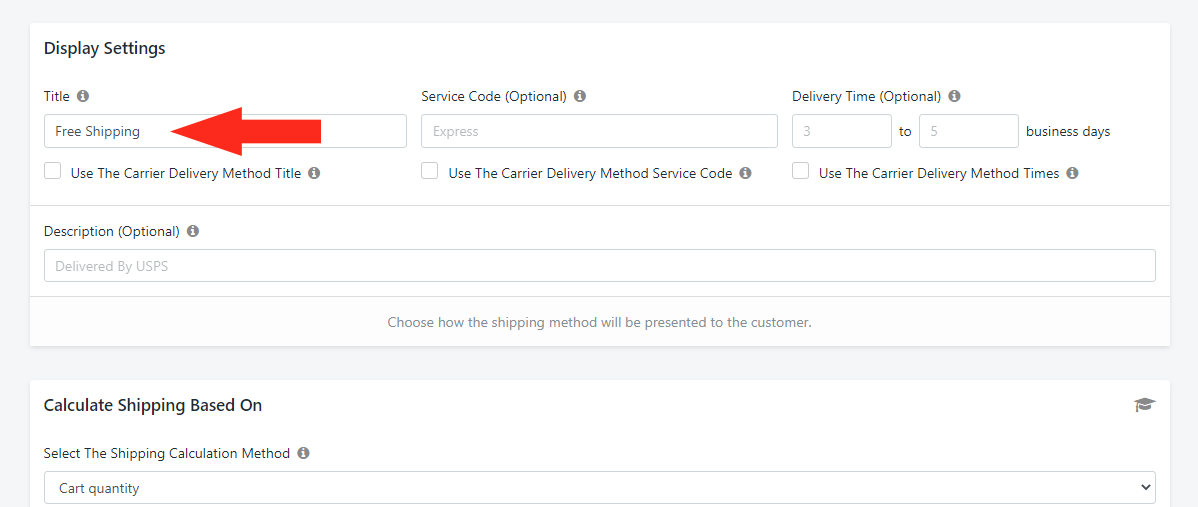Click info icon beside Select The Shipping Calculation Method

click(x=303, y=453)
